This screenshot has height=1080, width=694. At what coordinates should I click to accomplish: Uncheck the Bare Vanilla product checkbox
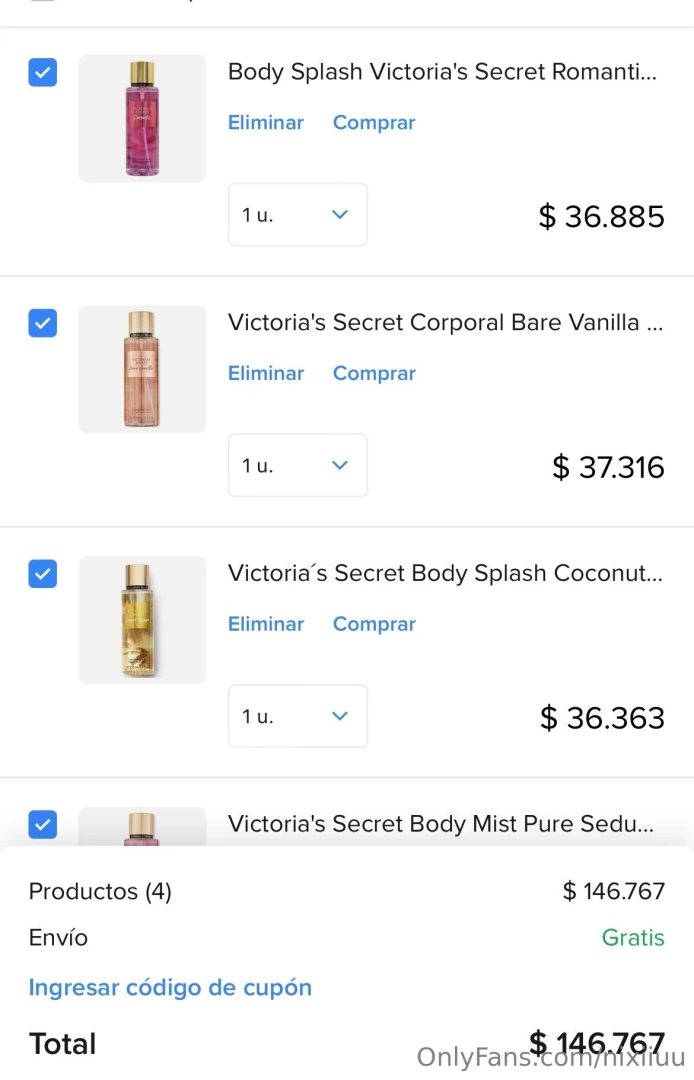42,323
